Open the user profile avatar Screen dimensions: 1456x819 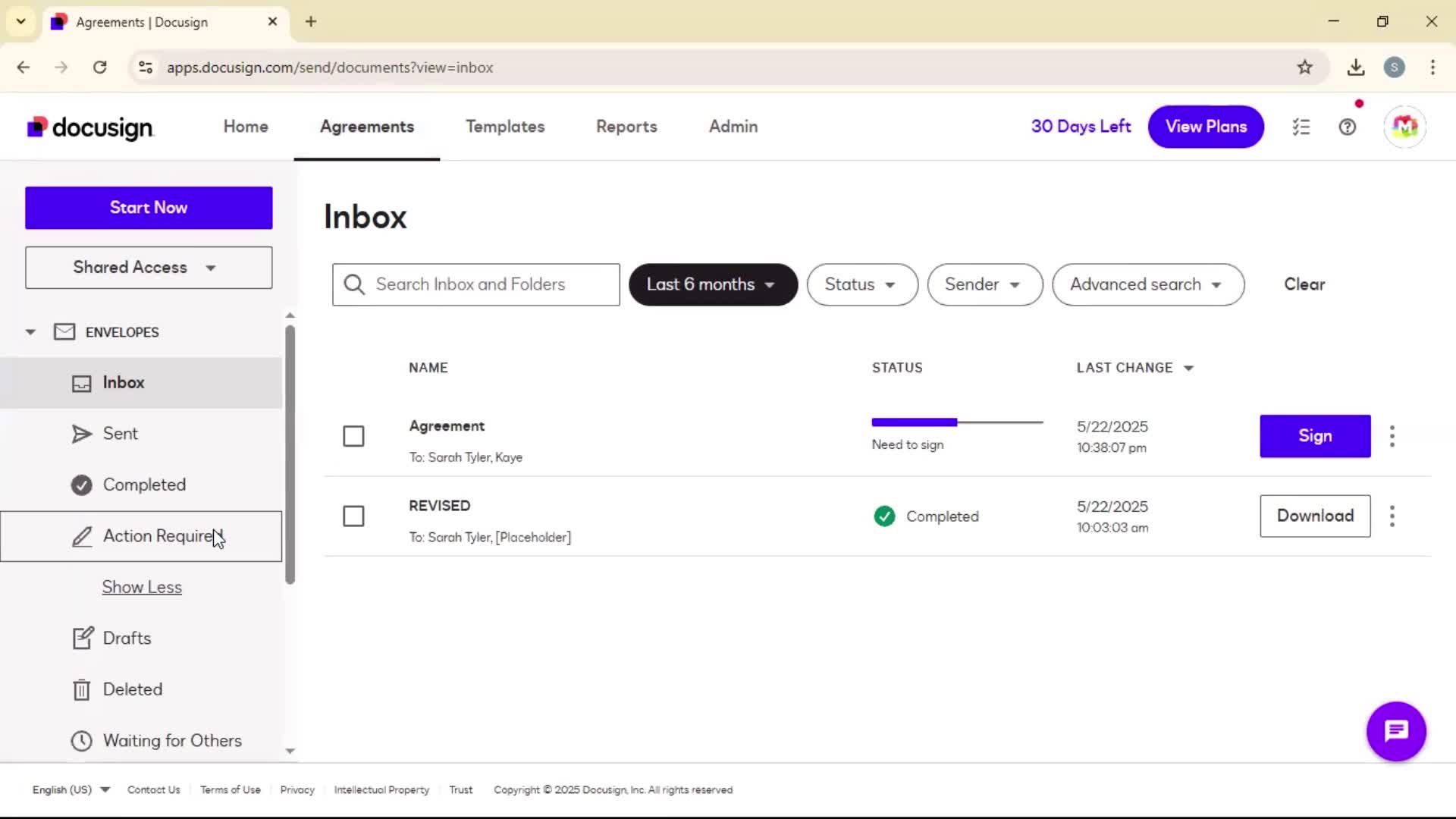point(1405,127)
